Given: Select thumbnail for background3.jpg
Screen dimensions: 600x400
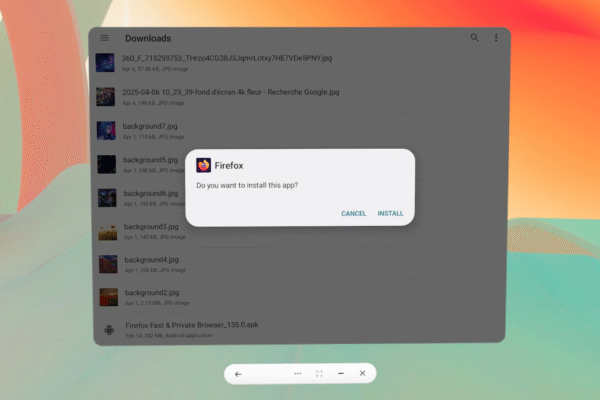Looking at the screenshot, I should 108,232.
